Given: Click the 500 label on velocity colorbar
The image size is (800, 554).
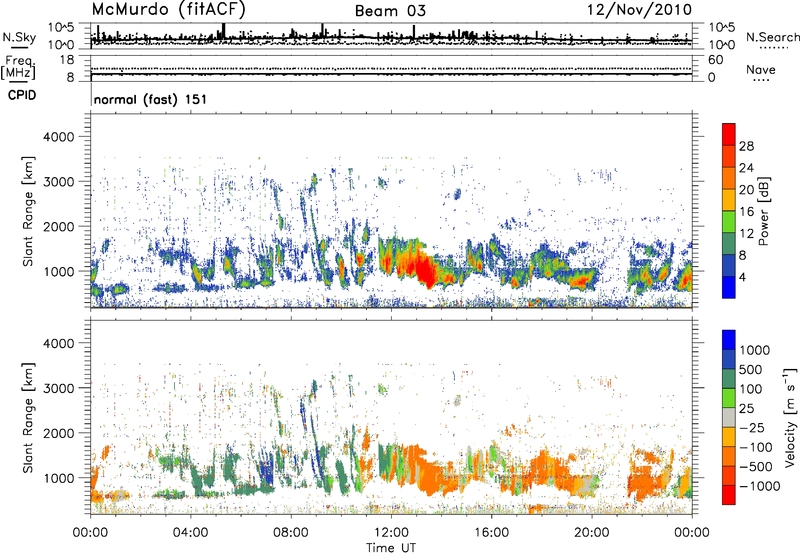Looking at the screenshot, I should [x=751, y=370].
